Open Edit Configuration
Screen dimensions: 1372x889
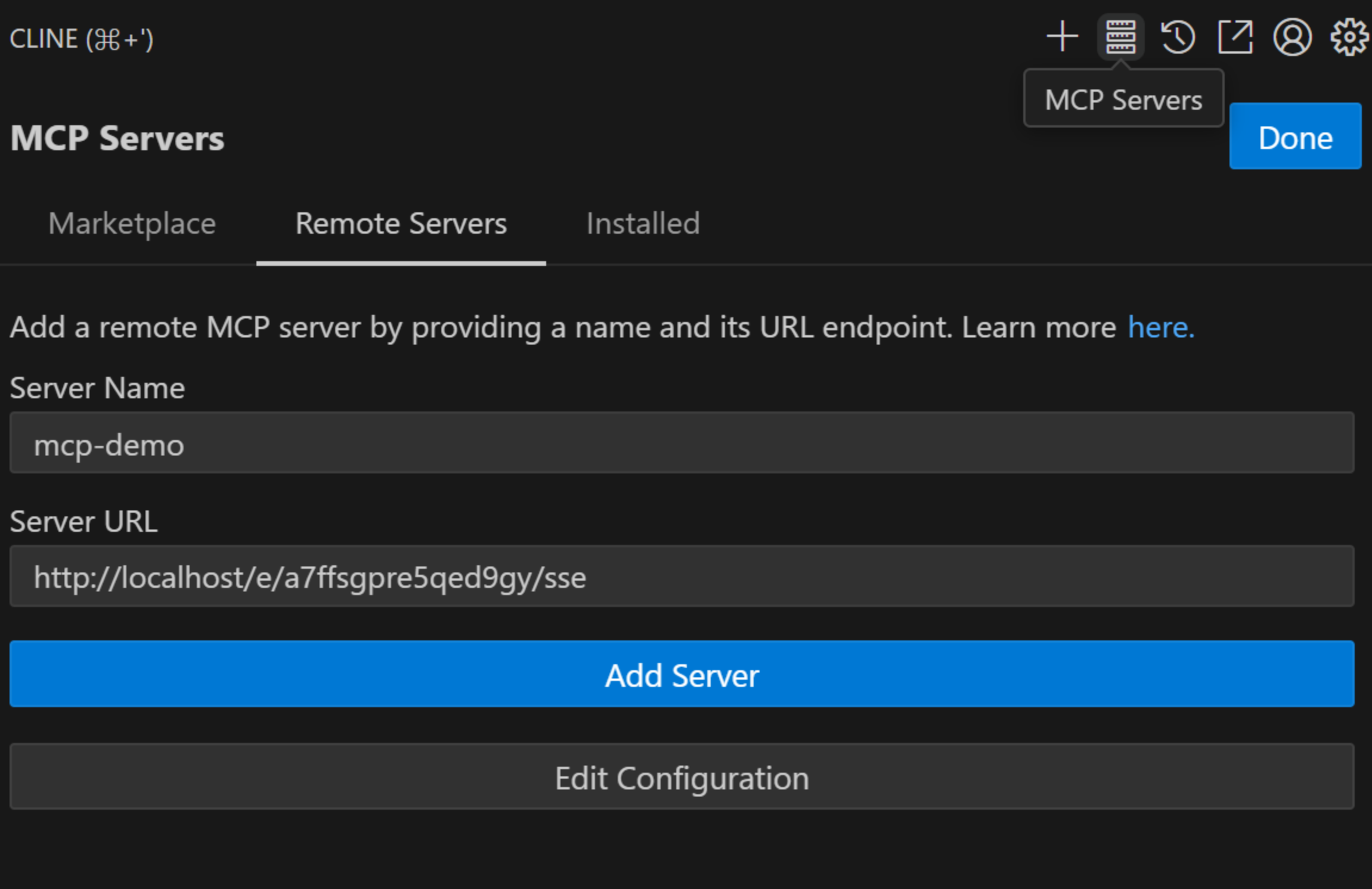682,777
